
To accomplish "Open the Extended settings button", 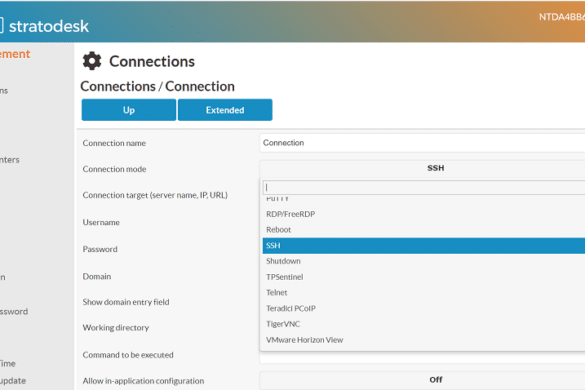I will point(225,110).
